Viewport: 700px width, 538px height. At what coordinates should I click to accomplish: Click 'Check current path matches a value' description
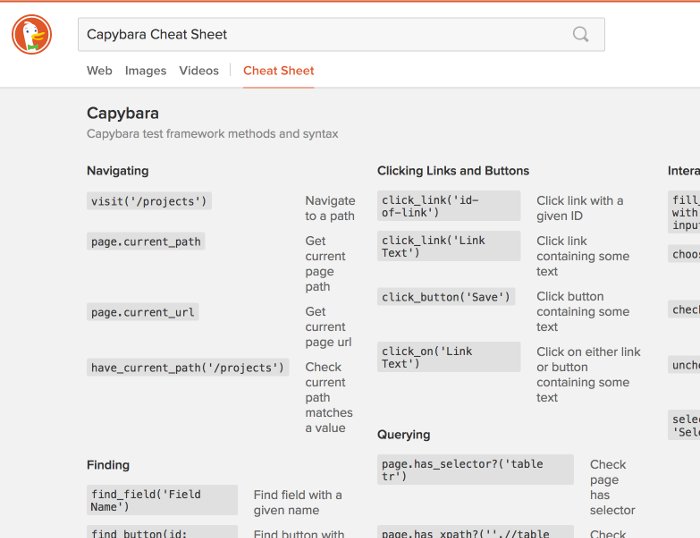(x=329, y=397)
